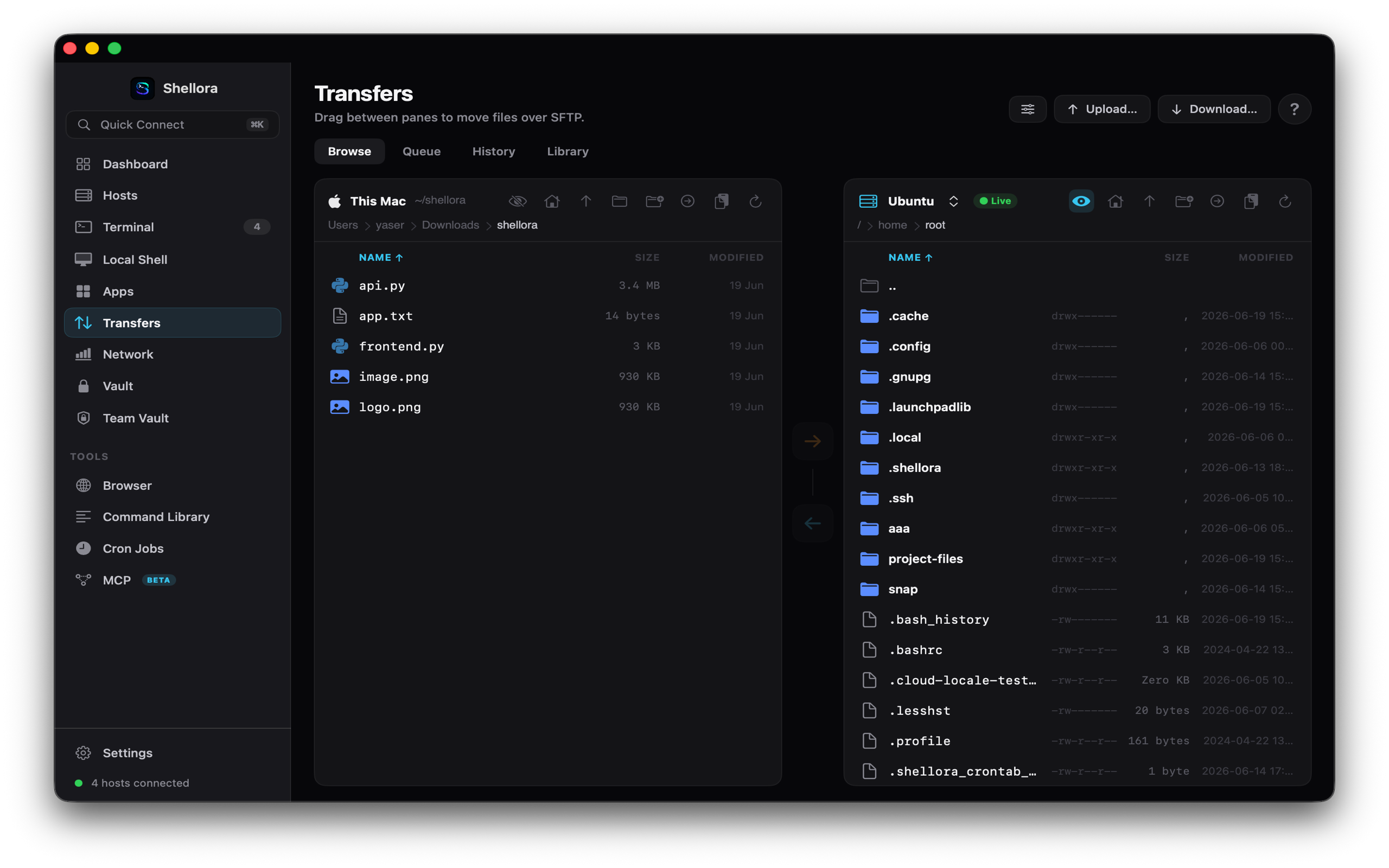Image resolution: width=1389 pixels, height=868 pixels.
Task: Select app.txt file row
Action: point(547,316)
